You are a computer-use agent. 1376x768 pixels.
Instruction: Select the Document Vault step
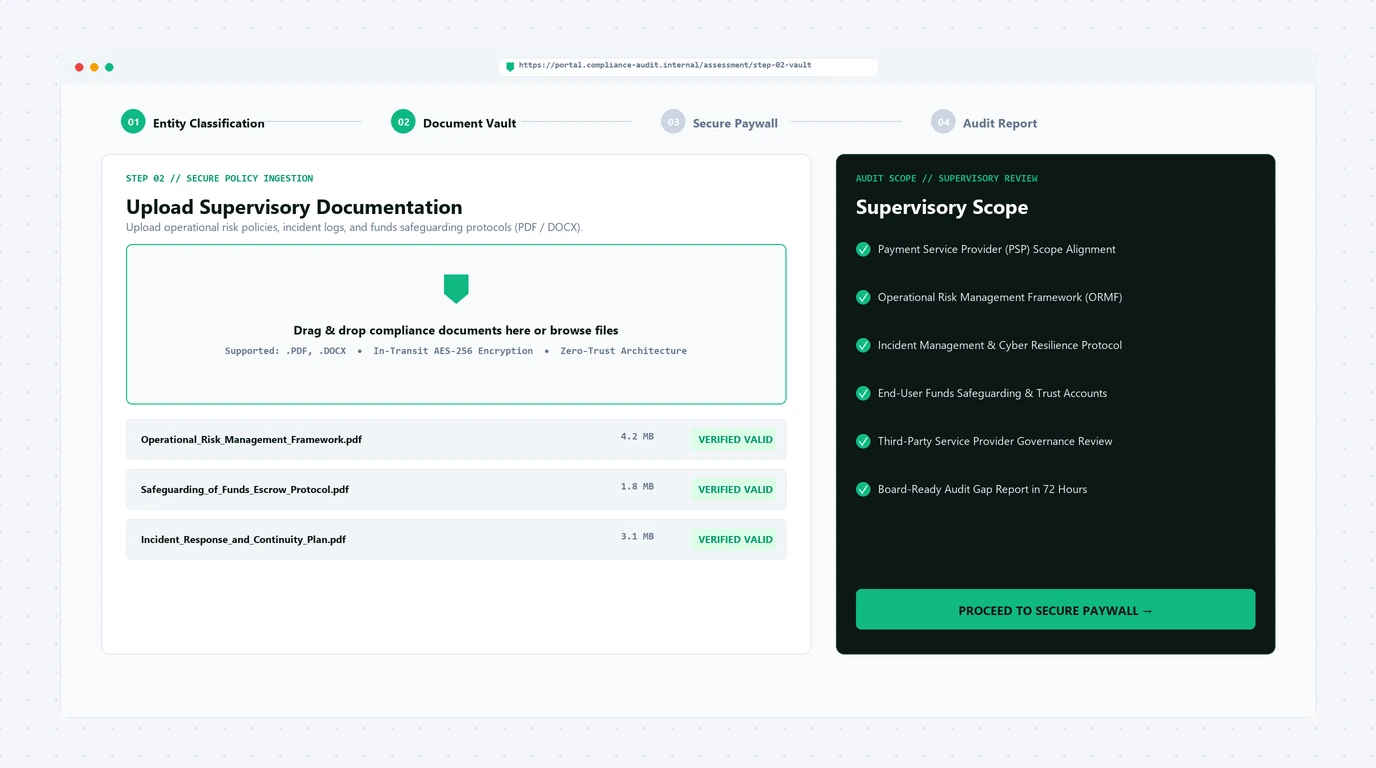(x=470, y=123)
